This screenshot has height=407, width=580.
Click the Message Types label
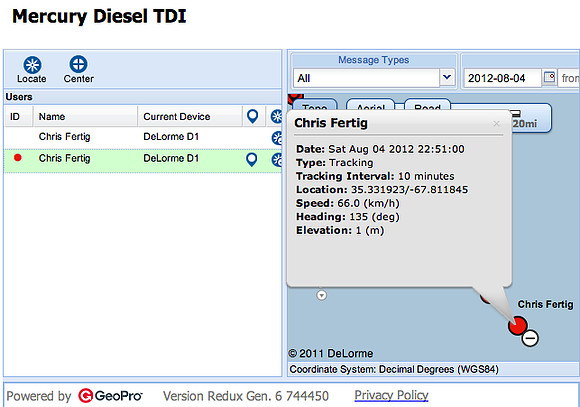tap(374, 60)
